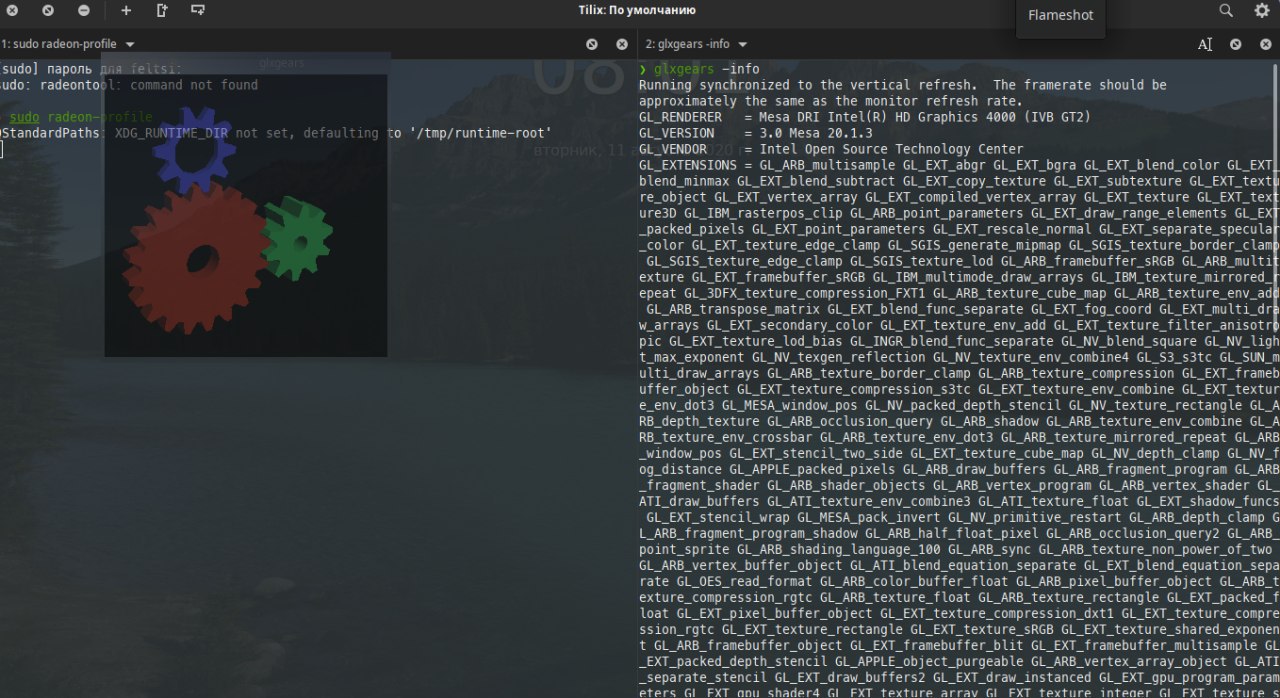Image resolution: width=1280 pixels, height=698 pixels.
Task: Click the 'glxgears -info' command line
Action: 706,69
